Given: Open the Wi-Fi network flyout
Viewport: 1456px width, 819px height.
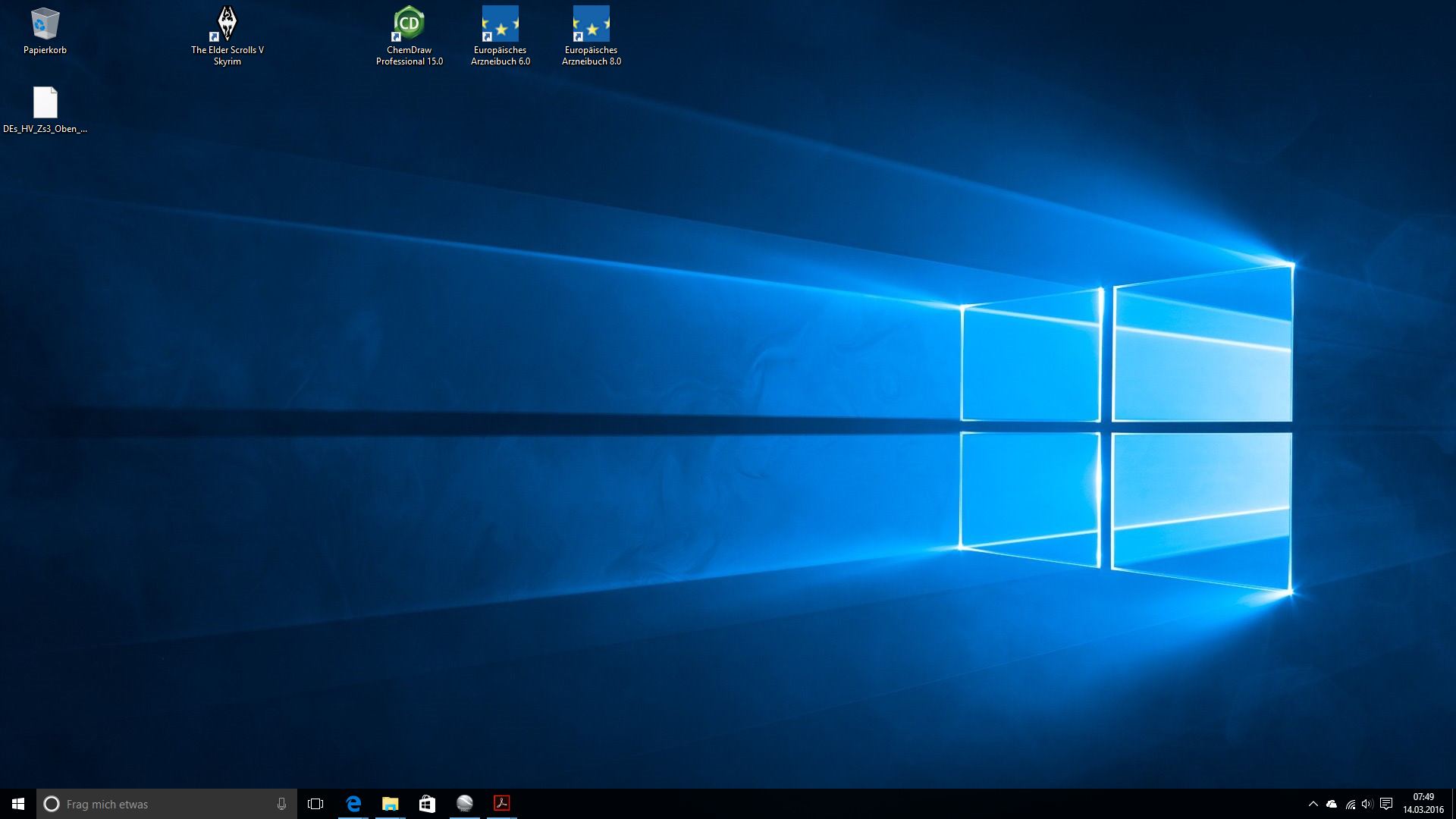Looking at the screenshot, I should [x=1350, y=804].
